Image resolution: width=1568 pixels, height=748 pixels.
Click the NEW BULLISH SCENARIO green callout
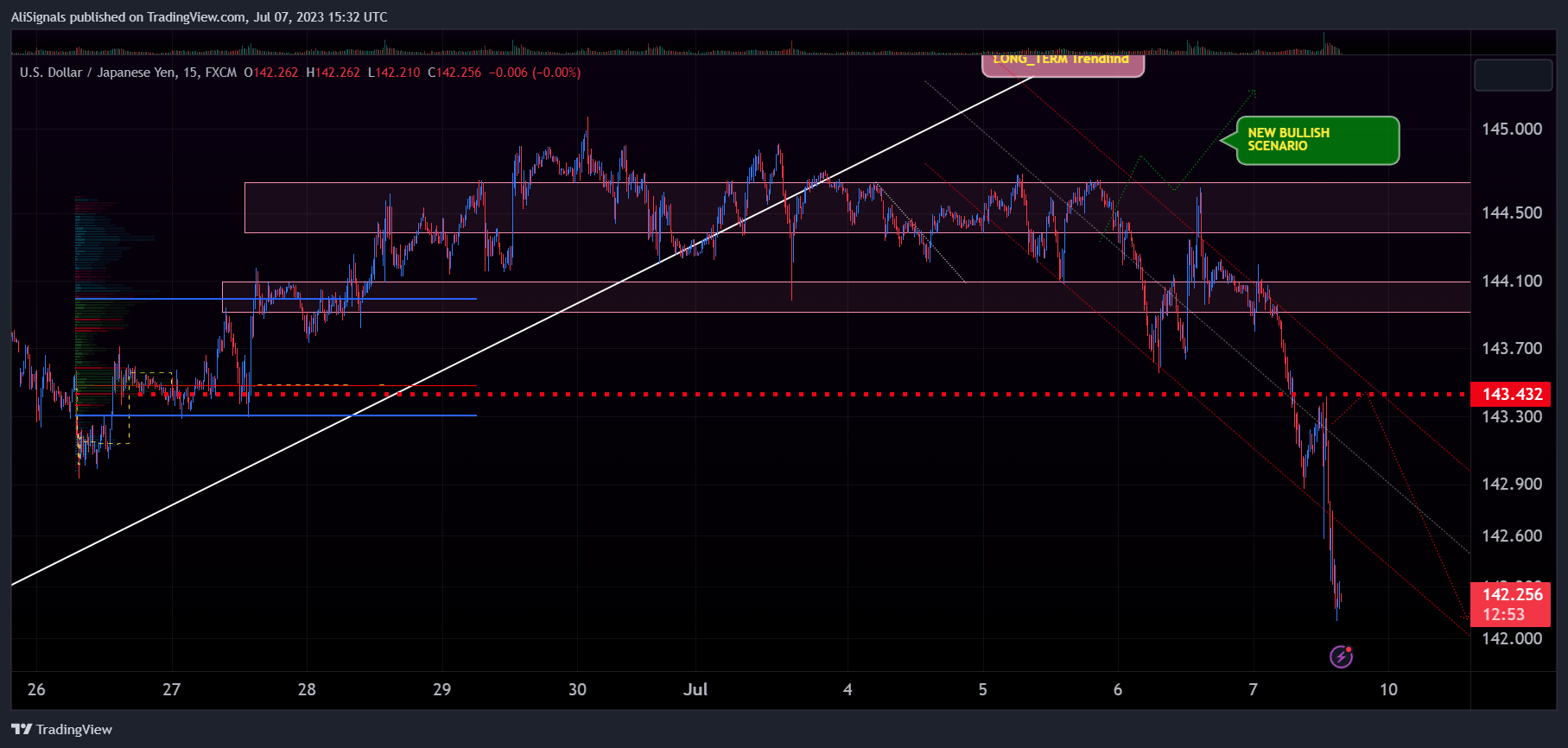(x=1317, y=140)
